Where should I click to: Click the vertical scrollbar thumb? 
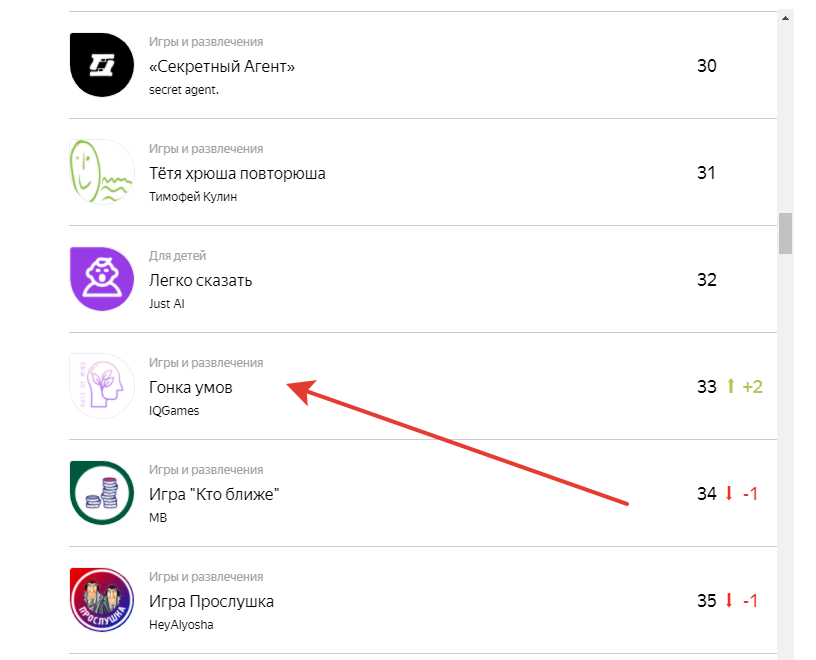pos(785,233)
